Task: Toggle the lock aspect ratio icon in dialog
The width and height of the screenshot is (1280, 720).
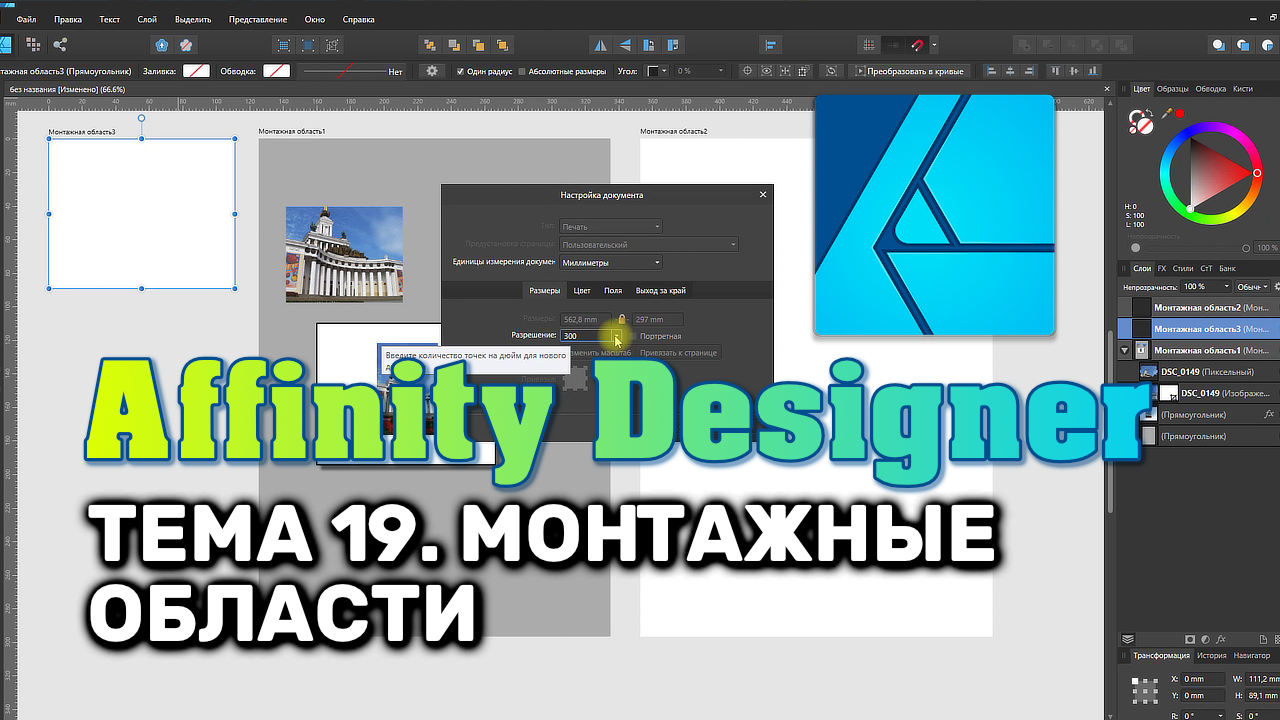Action: coord(621,319)
